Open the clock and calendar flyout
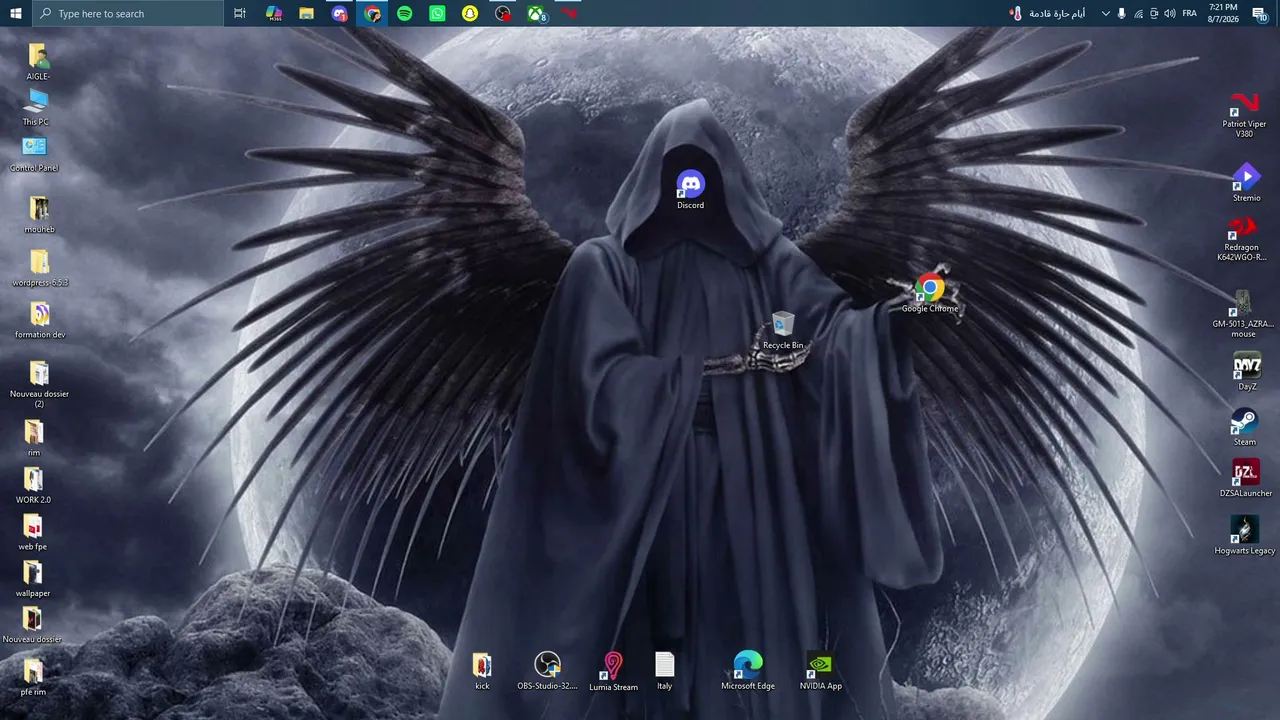The width and height of the screenshot is (1280, 720). (1223, 13)
